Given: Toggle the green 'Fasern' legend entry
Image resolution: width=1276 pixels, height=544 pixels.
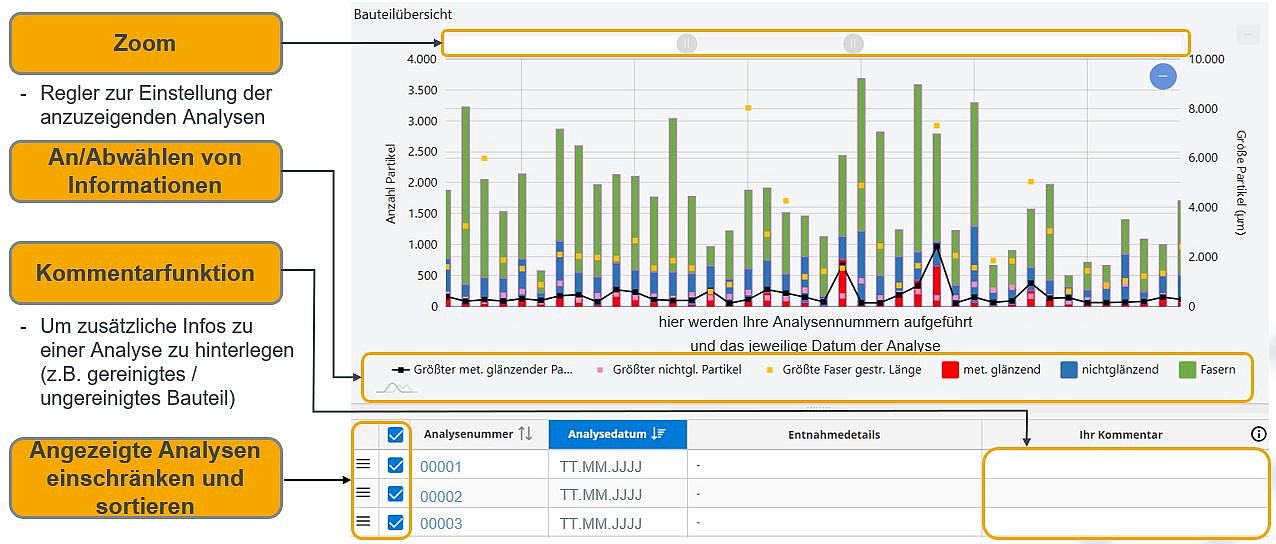Looking at the screenshot, I should coord(1207,370).
